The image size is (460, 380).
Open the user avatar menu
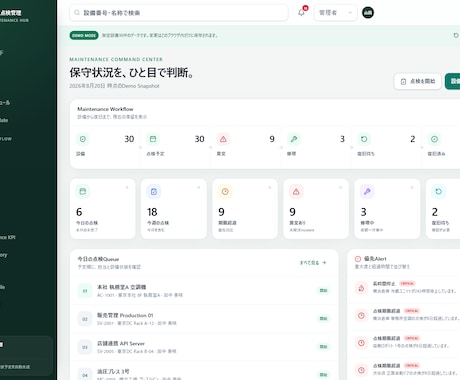coord(368,13)
